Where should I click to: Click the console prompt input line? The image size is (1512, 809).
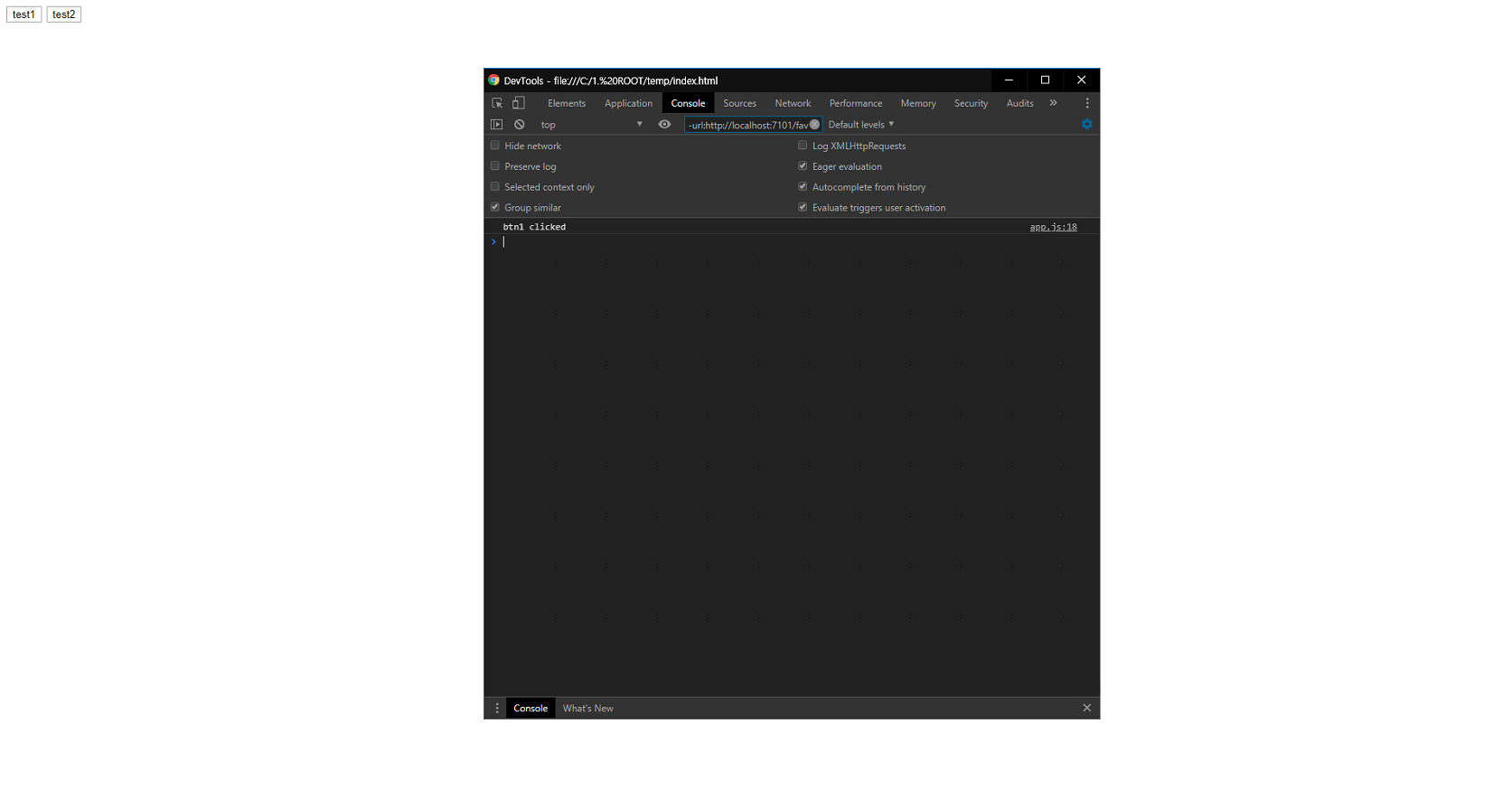pyautogui.click(x=792, y=242)
